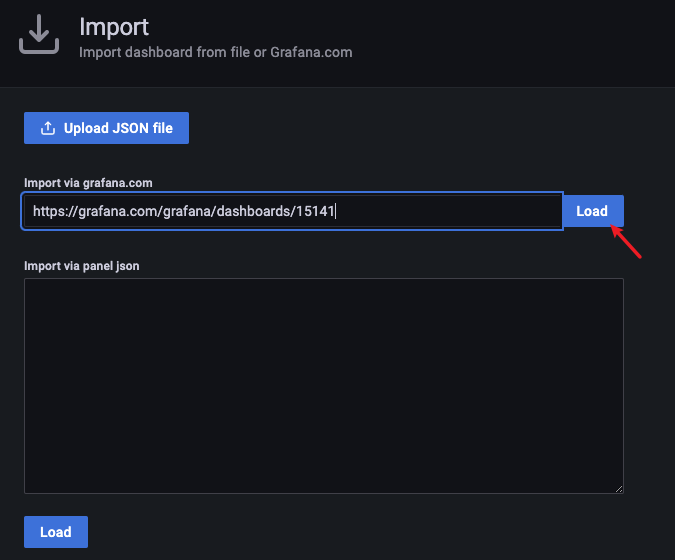Image resolution: width=675 pixels, height=560 pixels.
Task: Click the 'Import' page heading
Action: click(x=114, y=27)
